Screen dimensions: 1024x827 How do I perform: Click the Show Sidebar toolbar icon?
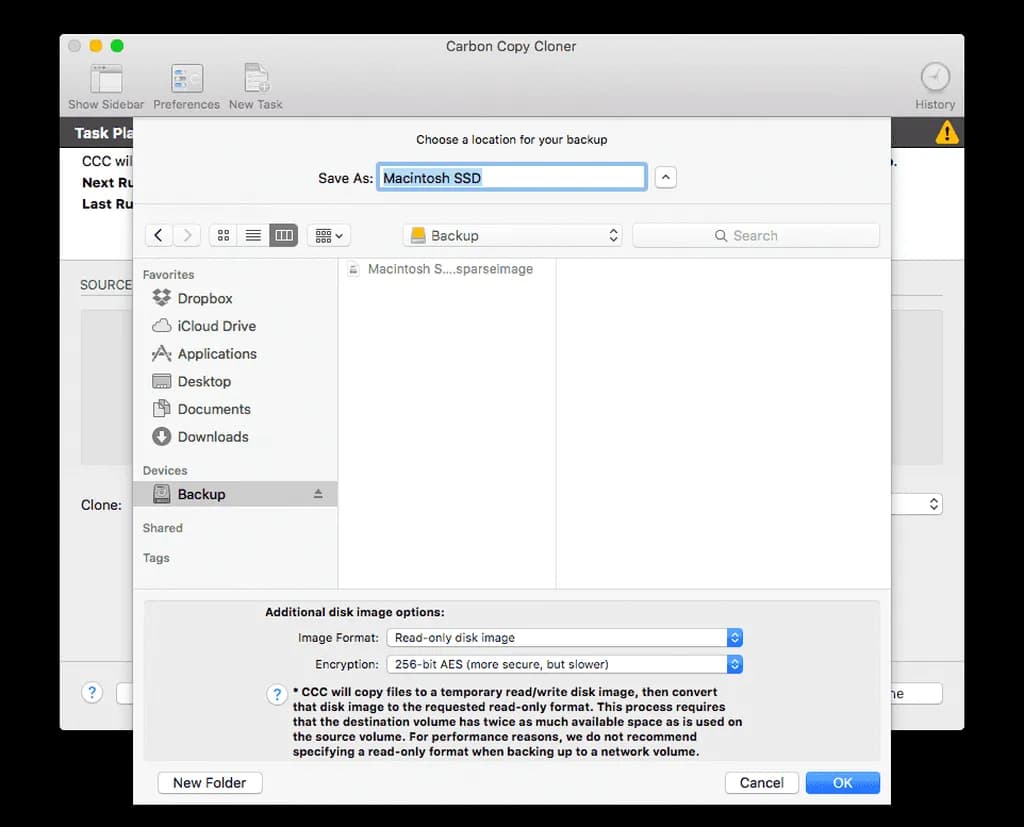click(x=106, y=79)
